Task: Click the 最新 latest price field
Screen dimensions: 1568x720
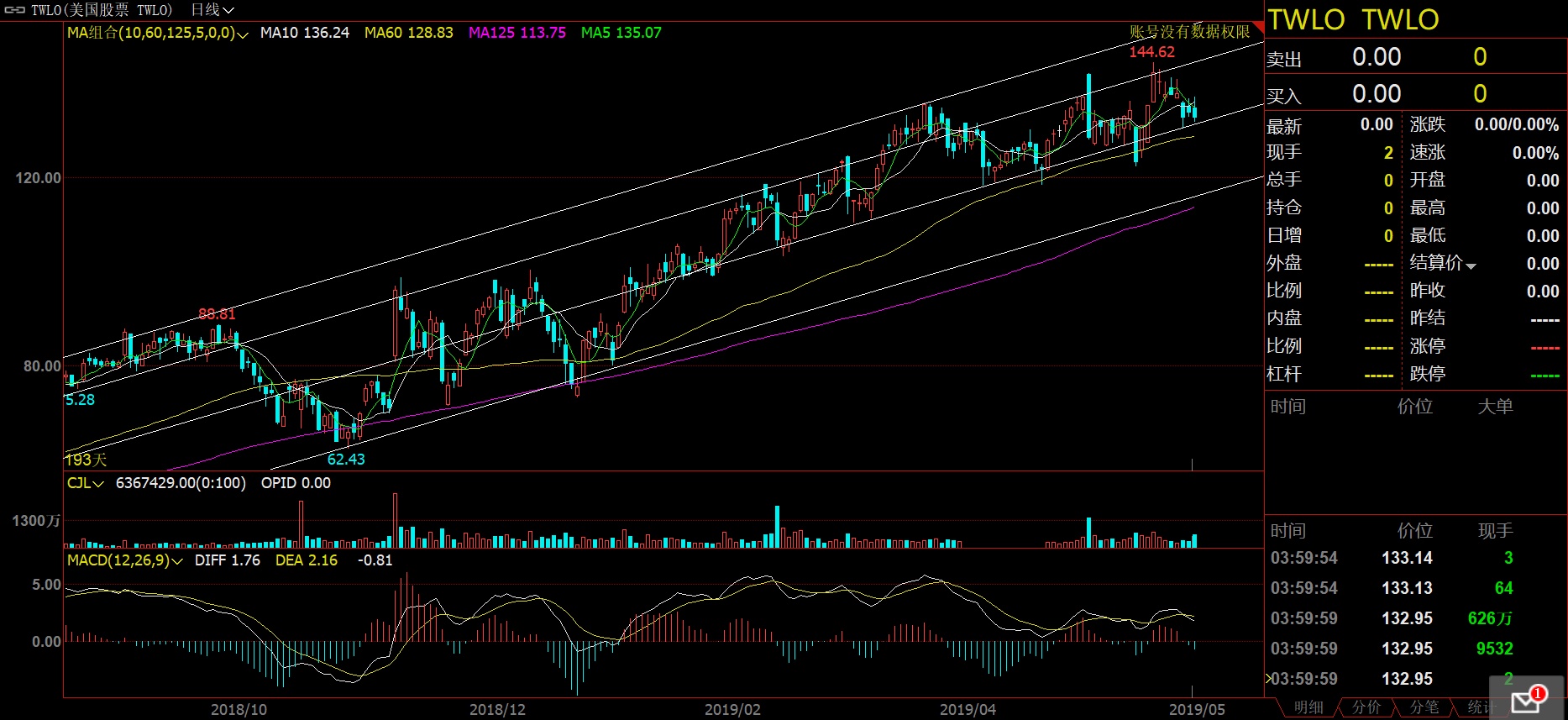Action: point(1330,125)
